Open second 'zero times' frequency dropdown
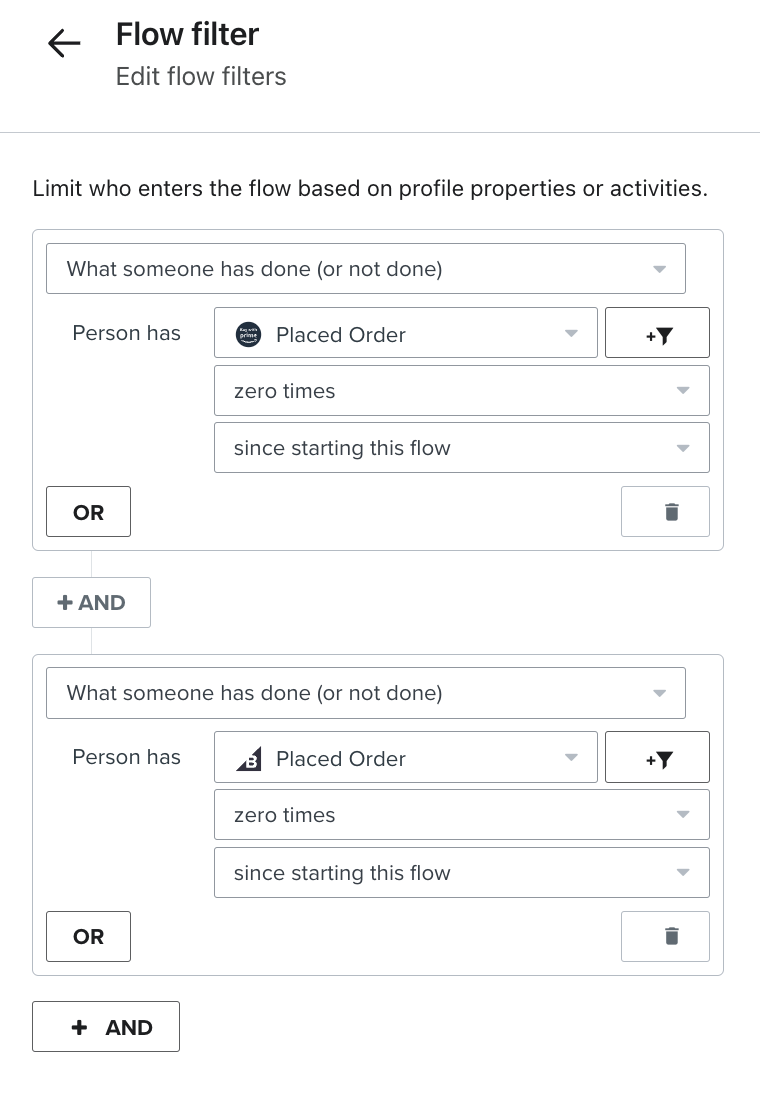Screen dimensions: 760x1096 (x=461, y=815)
